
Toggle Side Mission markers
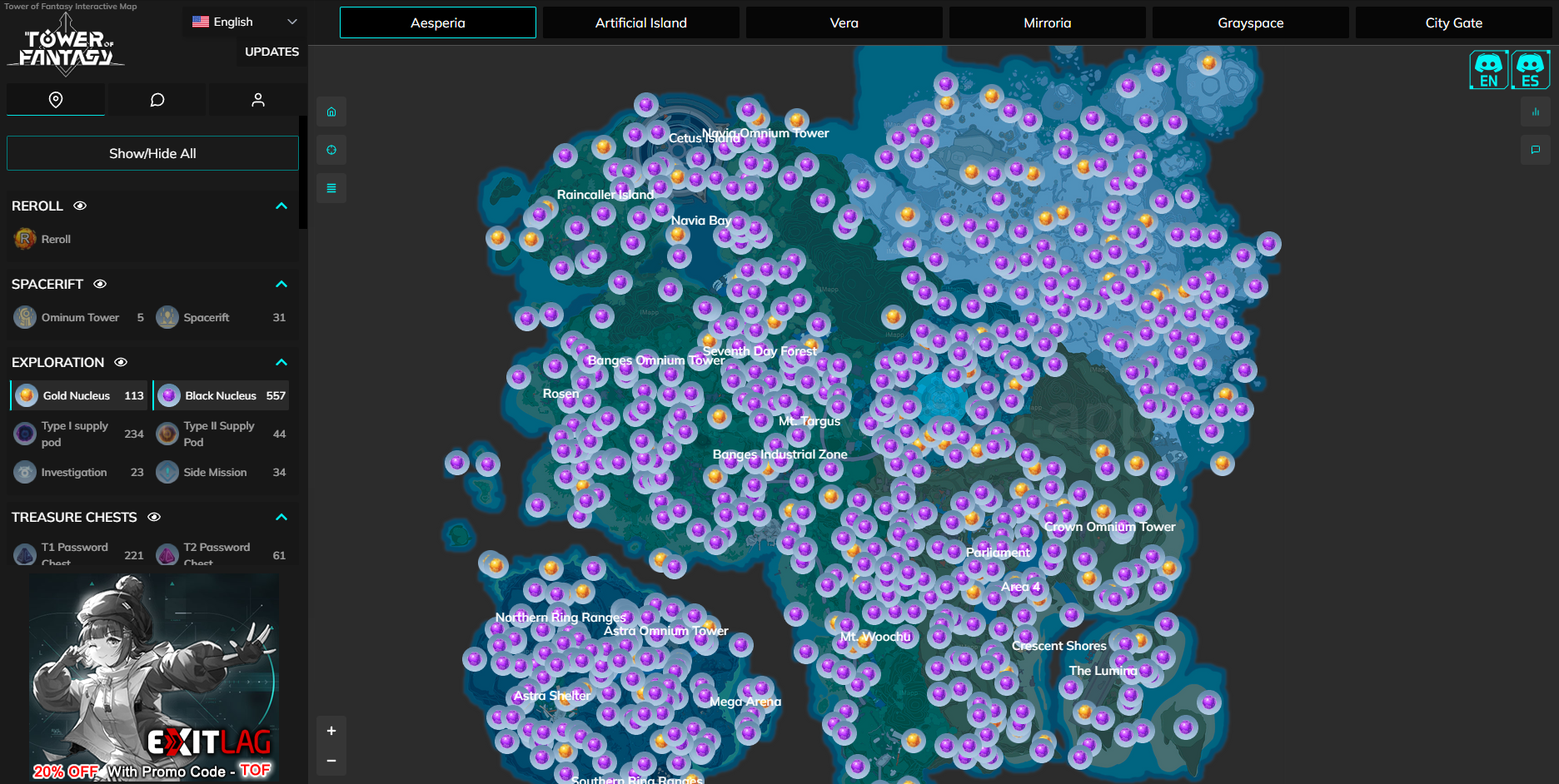click(222, 472)
